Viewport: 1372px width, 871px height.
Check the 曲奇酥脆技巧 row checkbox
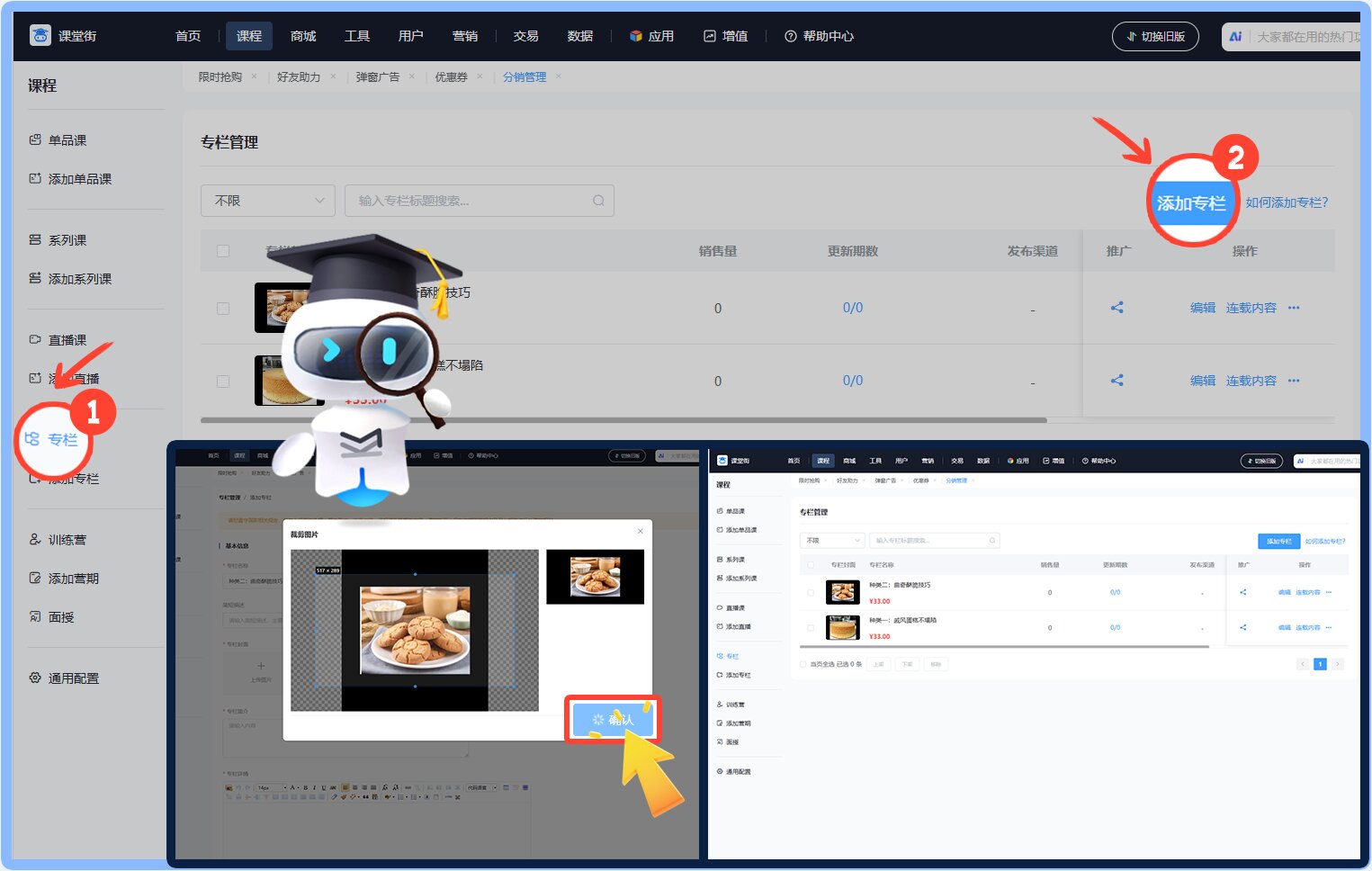223,309
